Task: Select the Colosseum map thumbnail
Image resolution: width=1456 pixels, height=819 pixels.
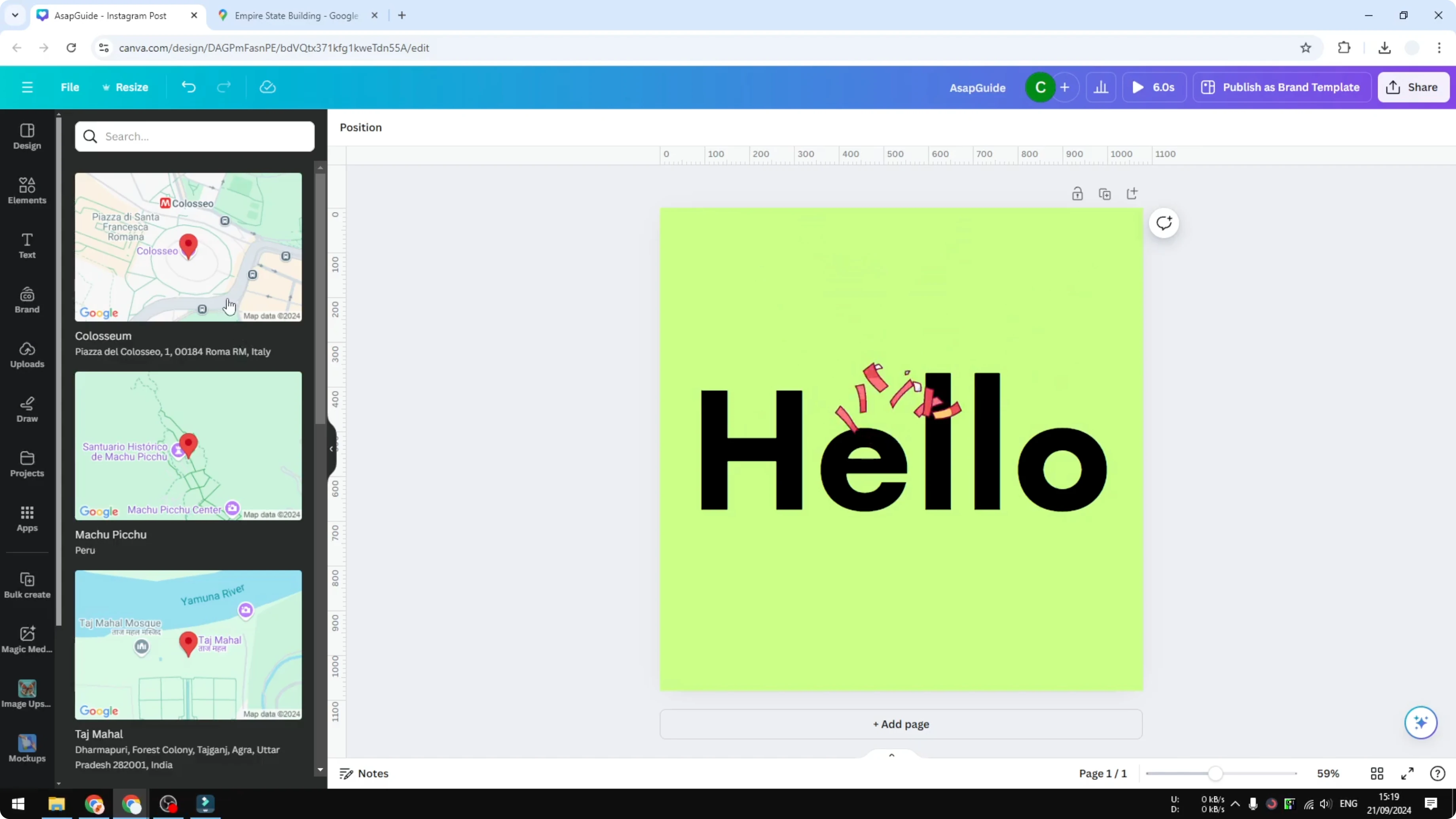Action: coord(188,247)
